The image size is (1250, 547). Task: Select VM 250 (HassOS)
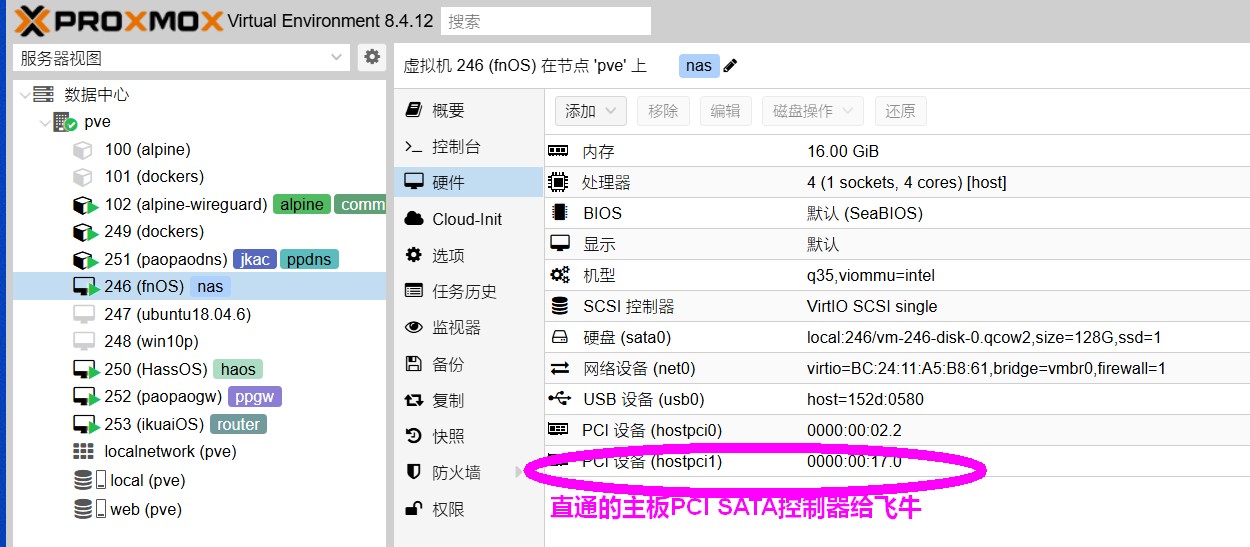tap(156, 369)
